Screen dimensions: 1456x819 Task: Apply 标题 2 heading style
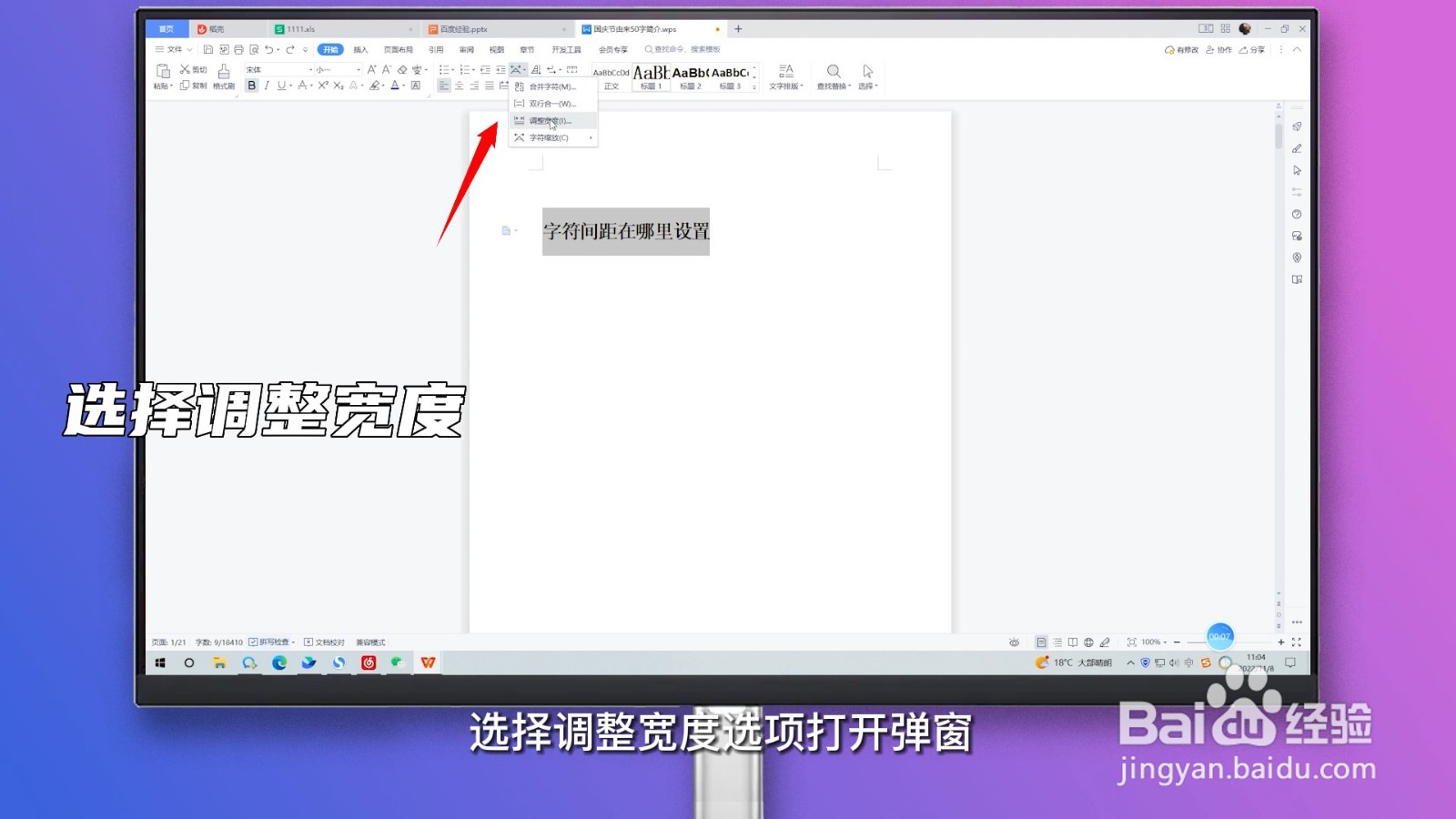pyautogui.click(x=691, y=76)
